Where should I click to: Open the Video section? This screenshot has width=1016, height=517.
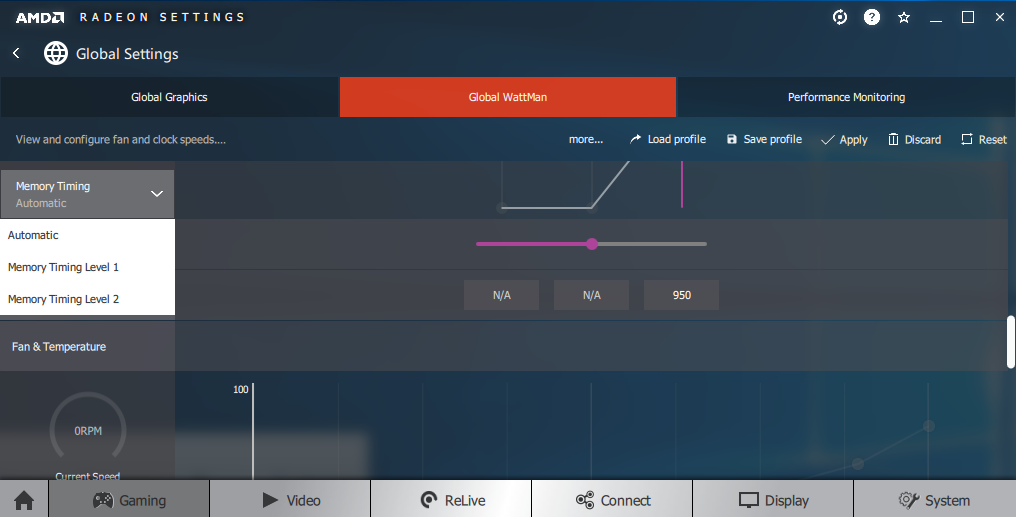pyautogui.click(x=290, y=500)
